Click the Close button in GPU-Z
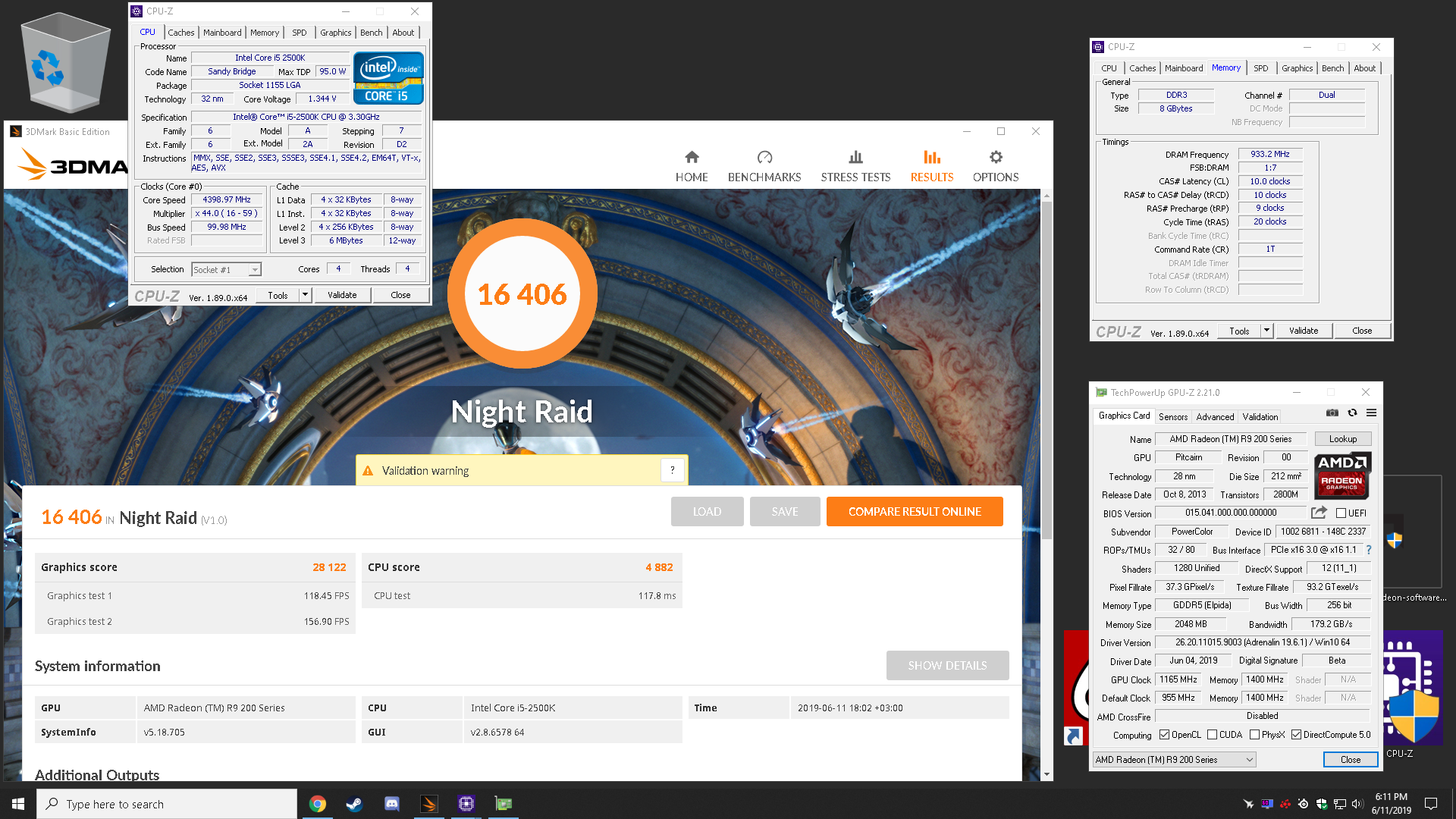This screenshot has width=1456, height=819. pyautogui.click(x=1351, y=760)
